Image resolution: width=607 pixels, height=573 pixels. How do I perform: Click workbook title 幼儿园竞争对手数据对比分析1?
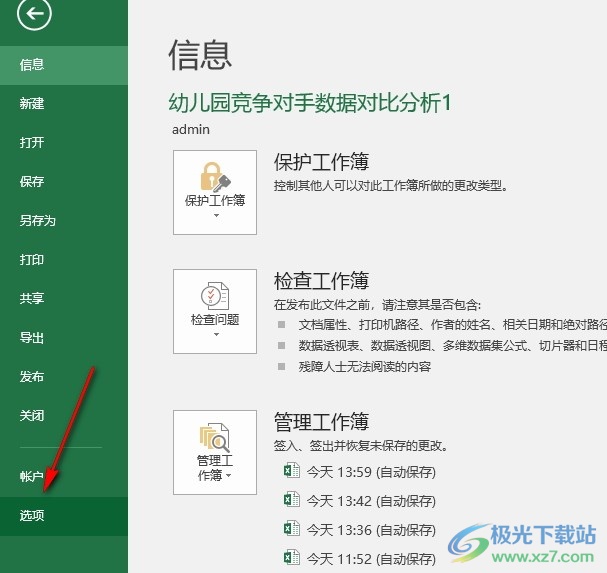click(310, 103)
